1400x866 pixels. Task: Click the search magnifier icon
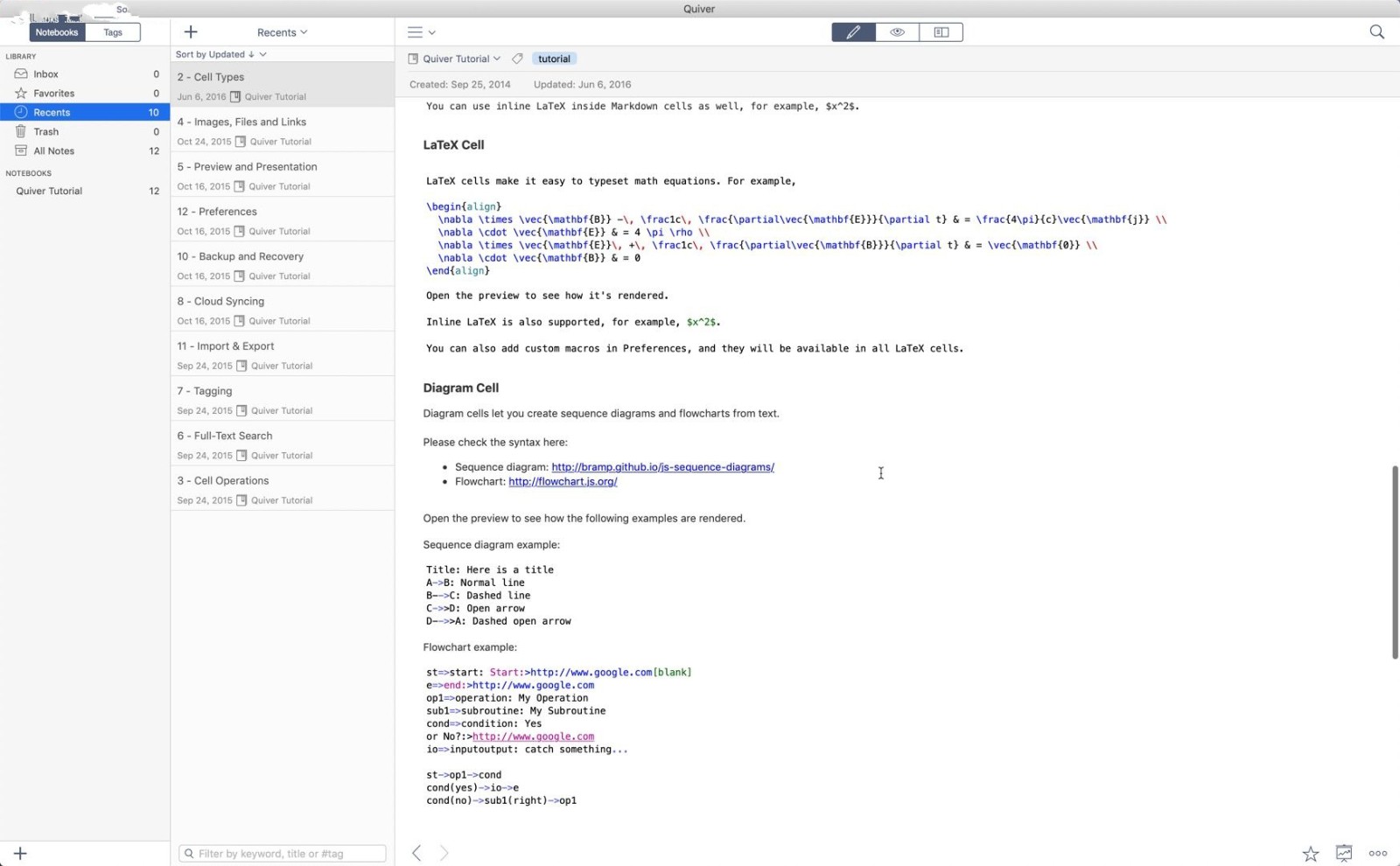click(1376, 32)
